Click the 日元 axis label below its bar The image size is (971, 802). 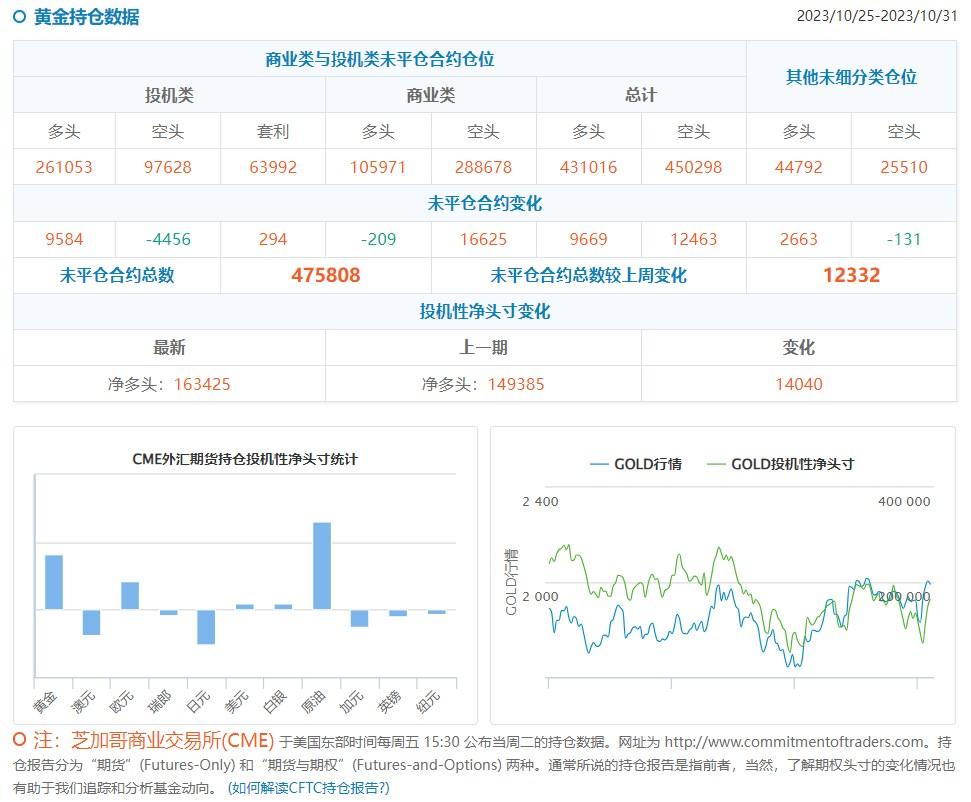tap(200, 700)
